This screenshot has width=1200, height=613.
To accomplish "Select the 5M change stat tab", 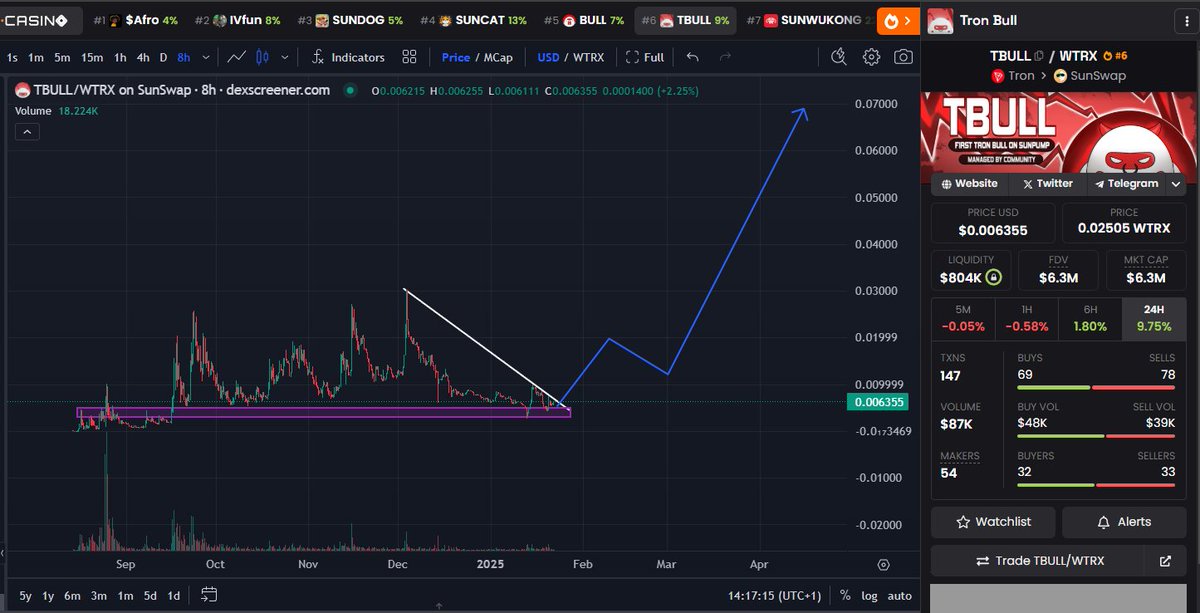I will [963, 318].
